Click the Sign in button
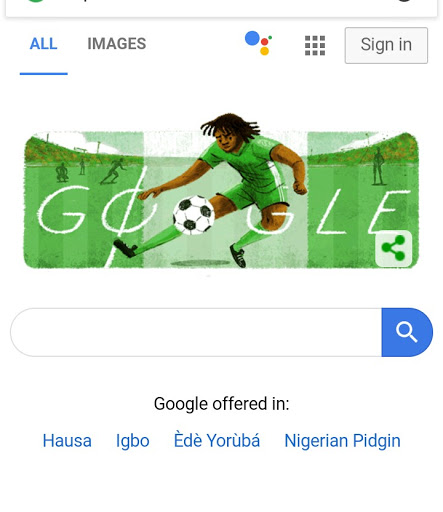Image resolution: width=443 pixels, height=512 pixels. [386, 45]
